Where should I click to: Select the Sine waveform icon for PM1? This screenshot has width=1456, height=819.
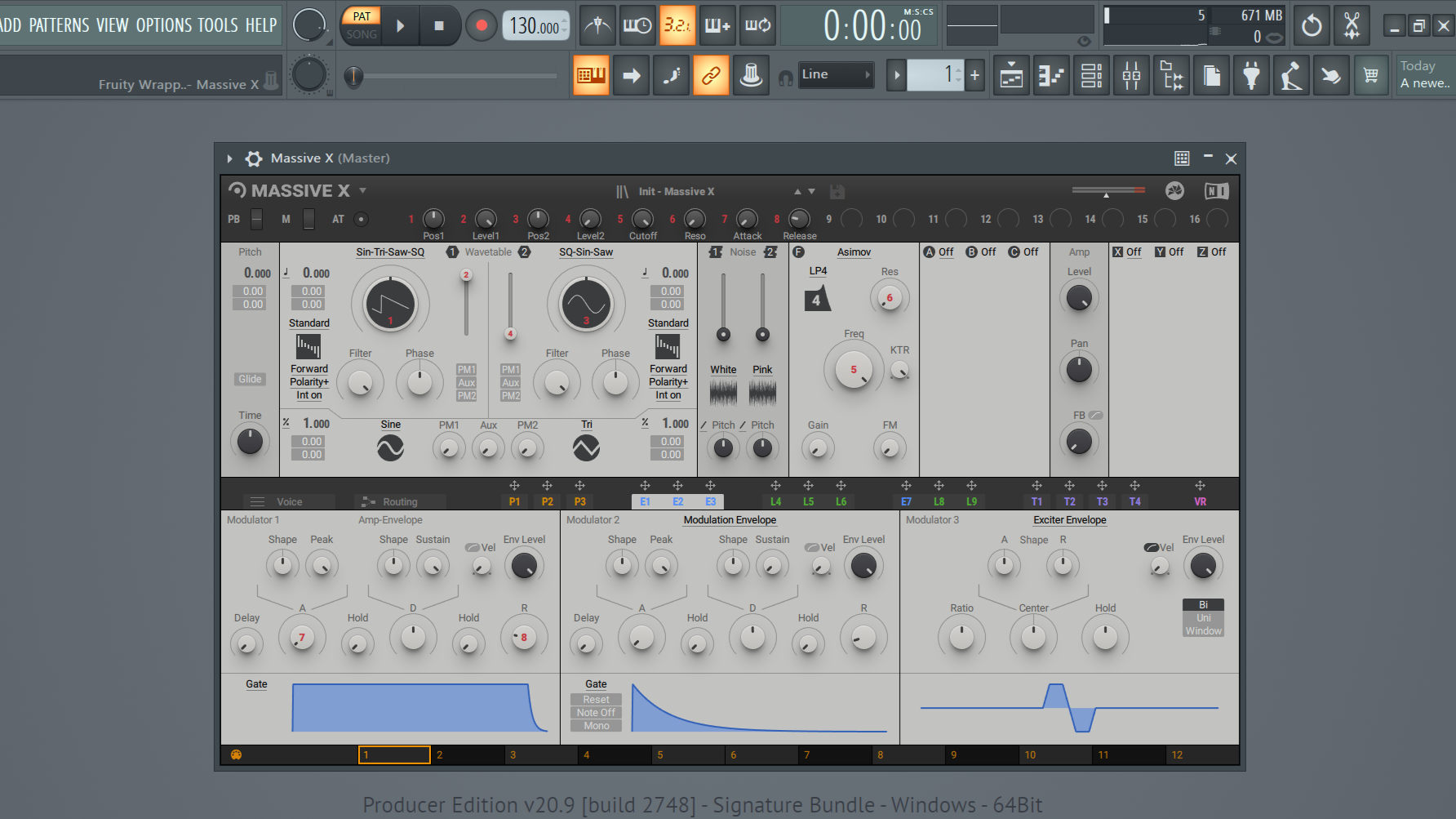[x=390, y=447]
